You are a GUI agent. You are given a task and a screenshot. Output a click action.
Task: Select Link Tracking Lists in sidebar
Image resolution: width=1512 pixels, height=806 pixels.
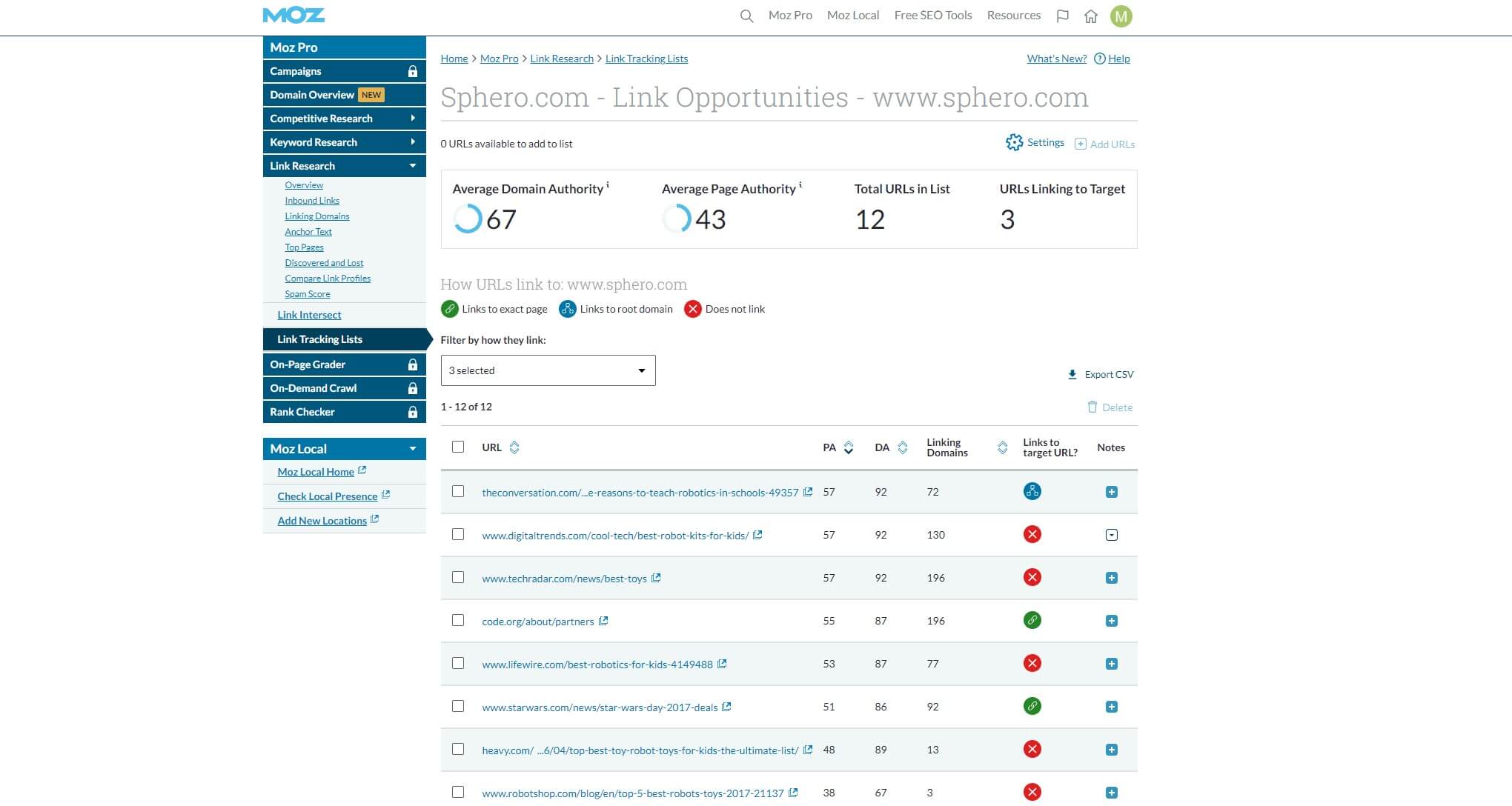click(x=345, y=339)
